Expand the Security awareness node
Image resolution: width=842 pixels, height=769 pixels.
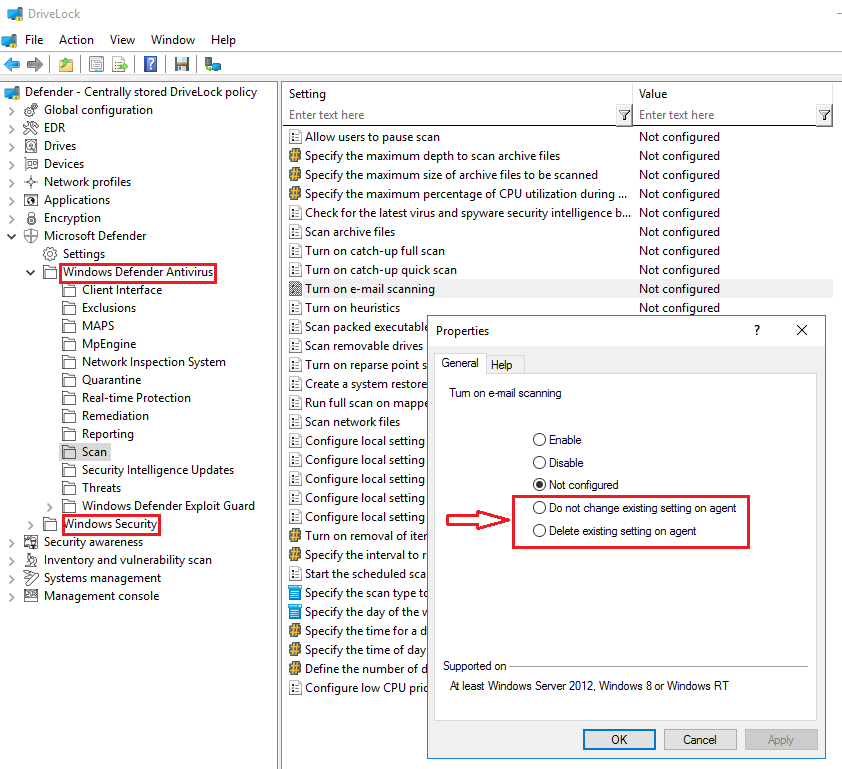(12, 543)
